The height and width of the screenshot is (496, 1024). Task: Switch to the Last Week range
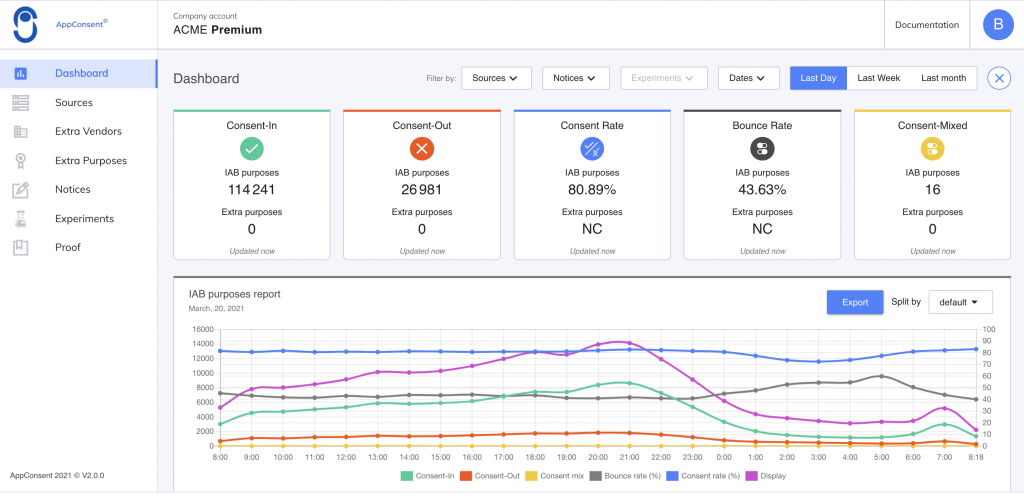point(878,78)
